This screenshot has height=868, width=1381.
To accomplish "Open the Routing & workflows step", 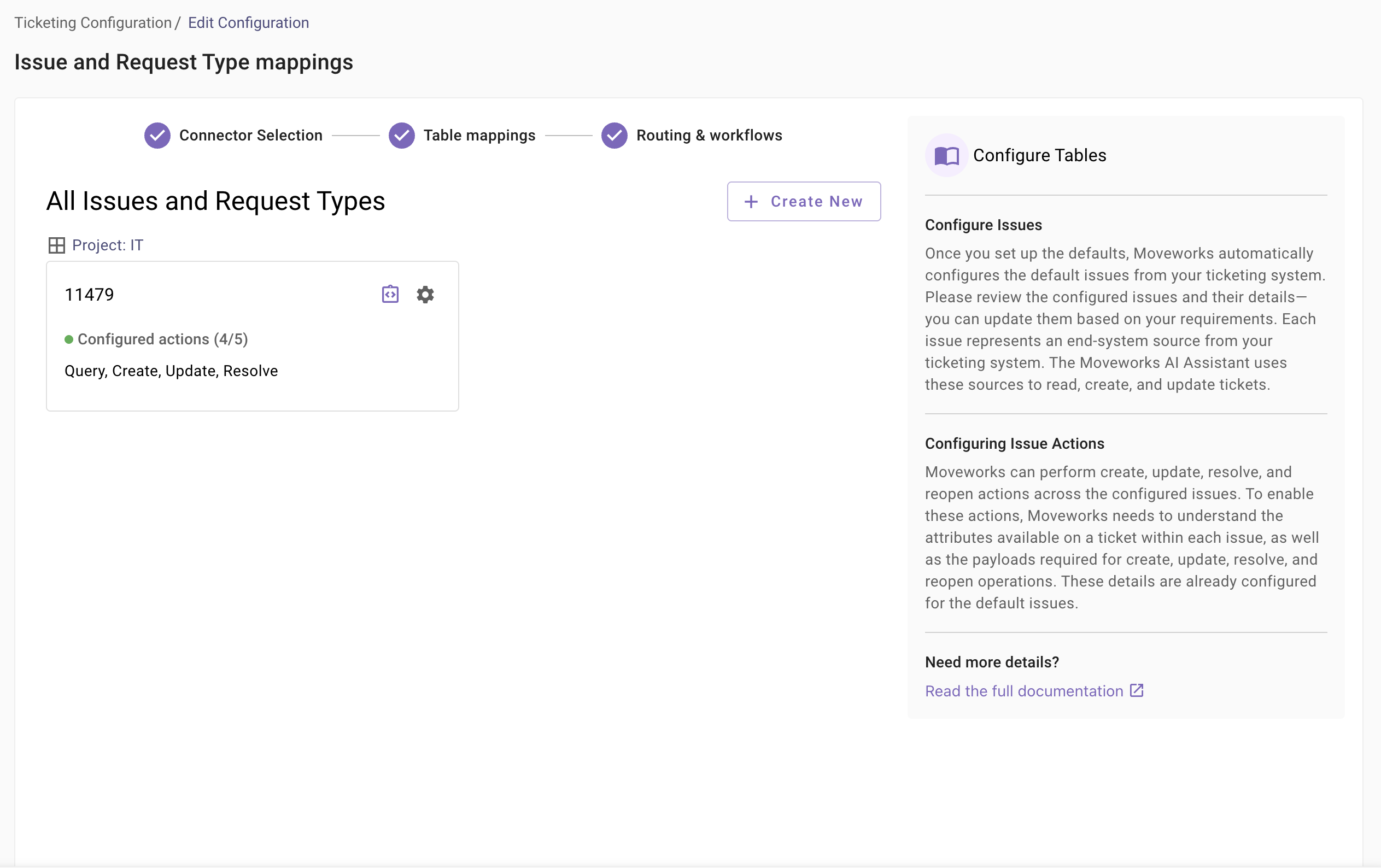I will (x=709, y=136).
